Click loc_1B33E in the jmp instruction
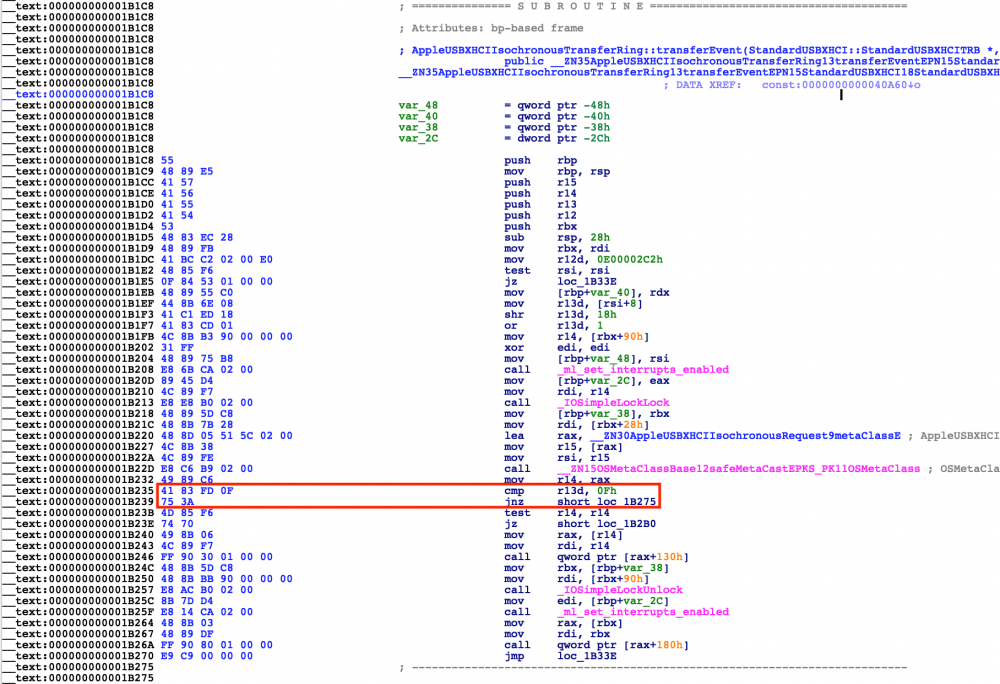The height and width of the screenshot is (684, 1000). 587,656
